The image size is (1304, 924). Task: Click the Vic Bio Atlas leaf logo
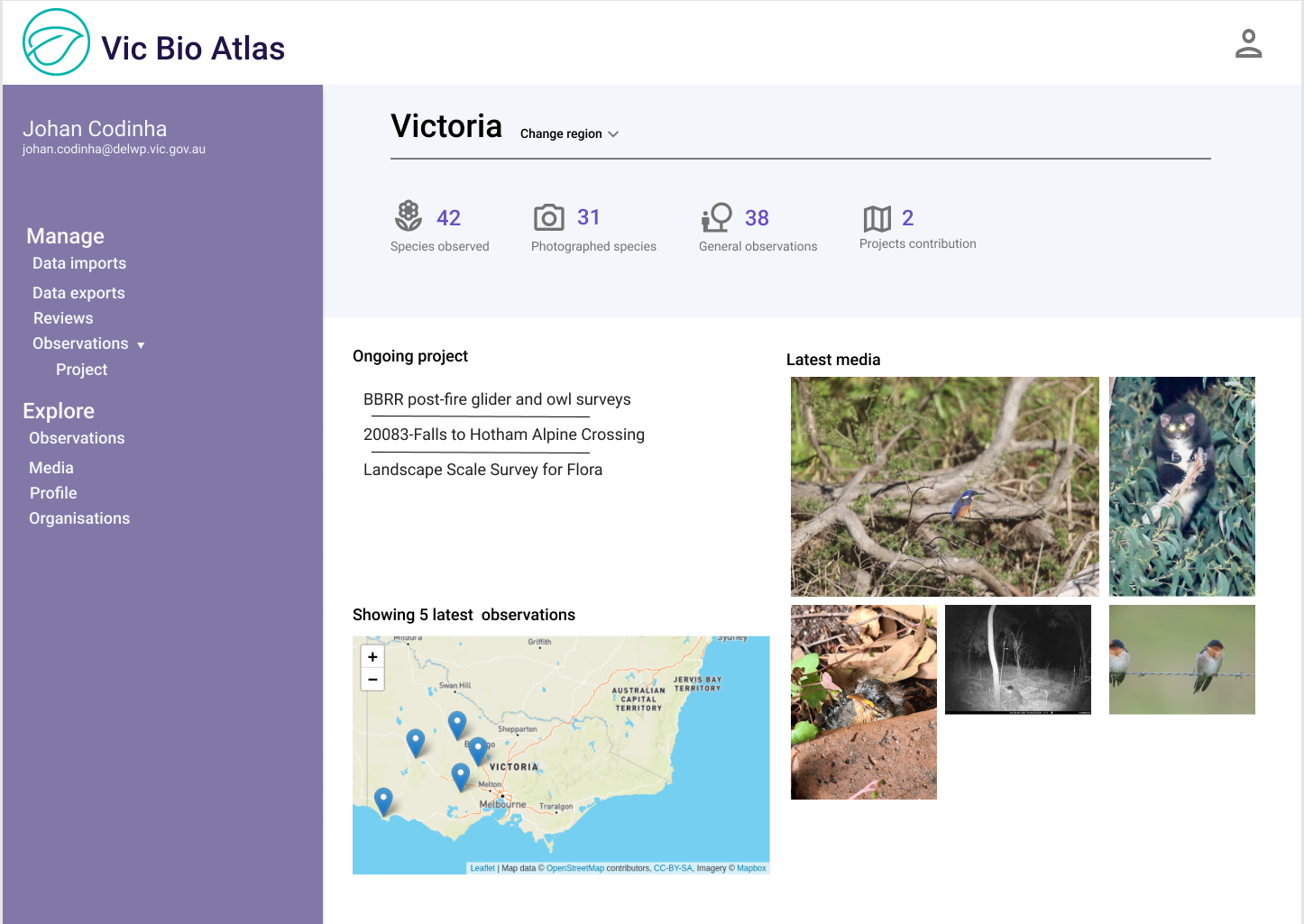[56, 42]
